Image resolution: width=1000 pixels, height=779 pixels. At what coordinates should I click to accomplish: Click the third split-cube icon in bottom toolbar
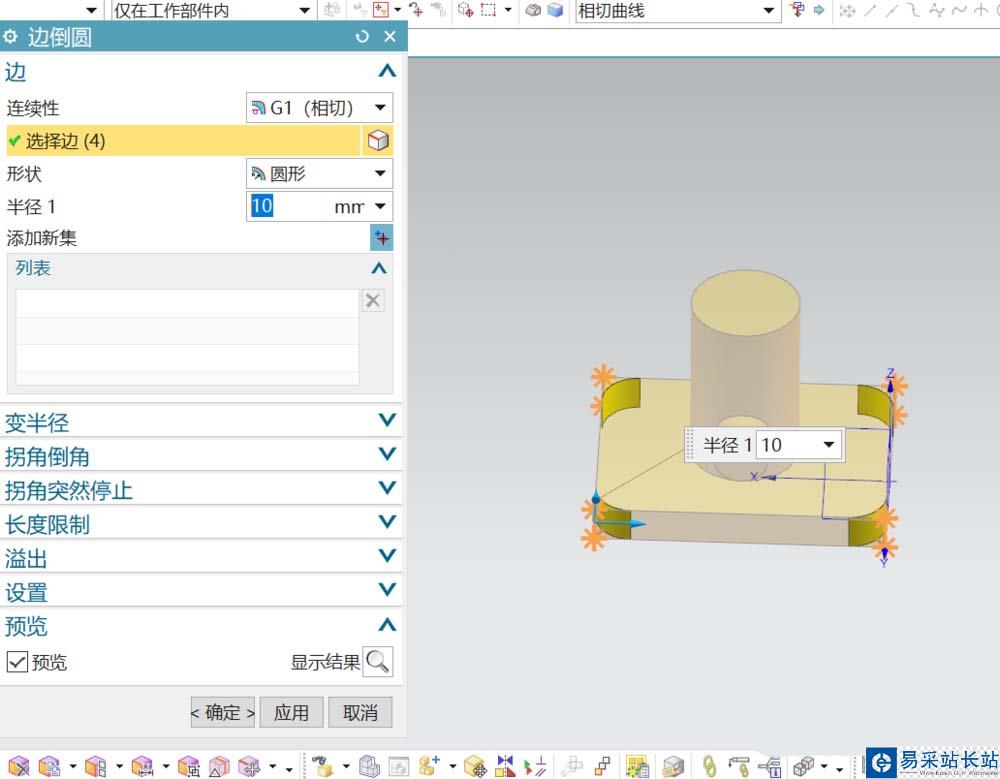click(x=96, y=765)
